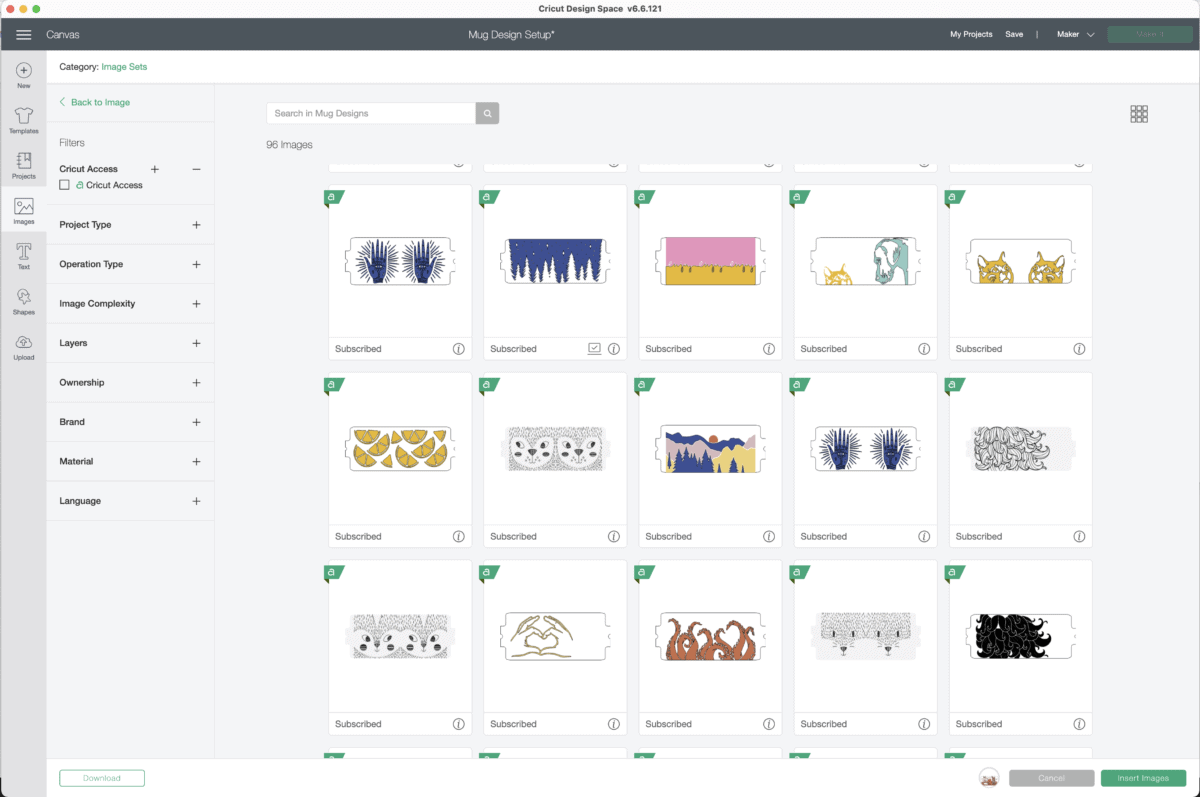1200x797 pixels.
Task: Expand the Image Complexity filter
Action: tap(196, 304)
